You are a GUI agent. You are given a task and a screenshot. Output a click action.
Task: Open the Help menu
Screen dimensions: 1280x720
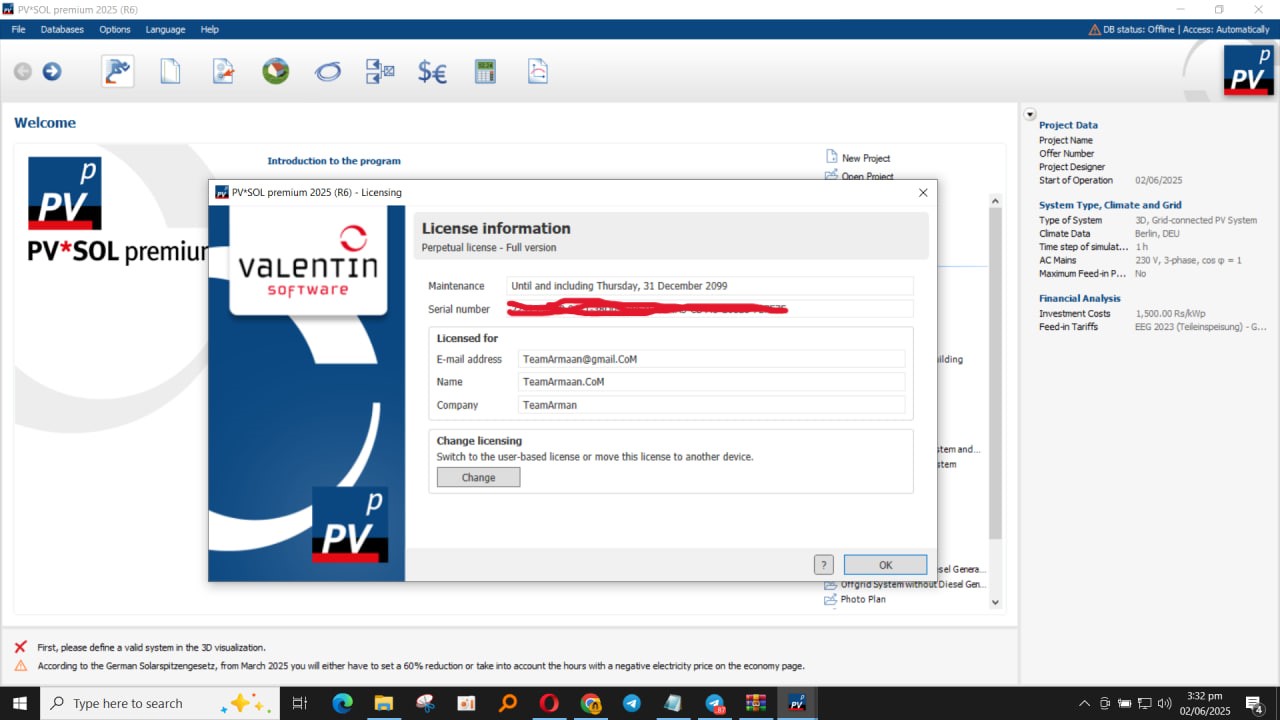click(209, 29)
